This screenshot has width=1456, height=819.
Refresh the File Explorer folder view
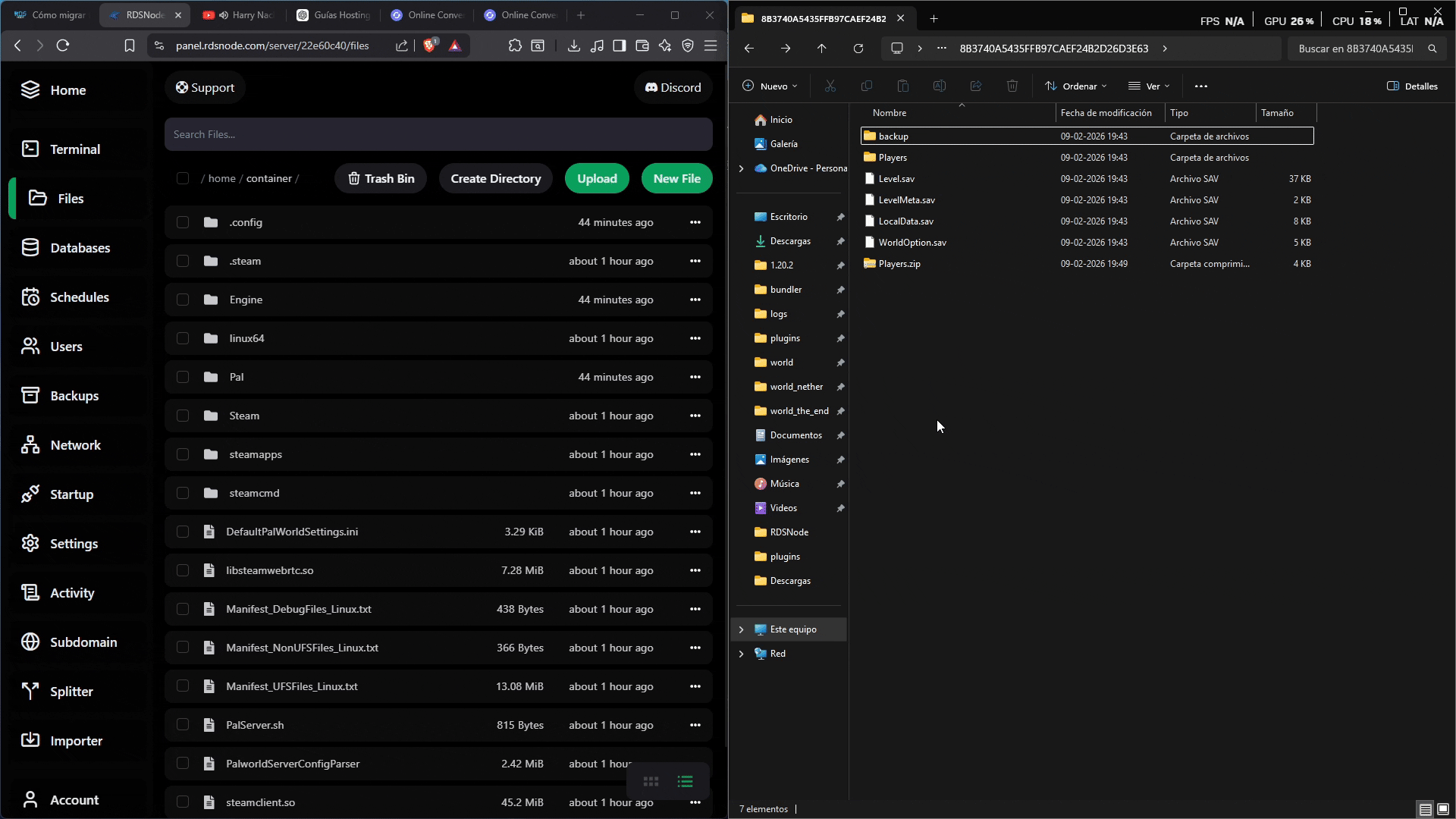(858, 49)
